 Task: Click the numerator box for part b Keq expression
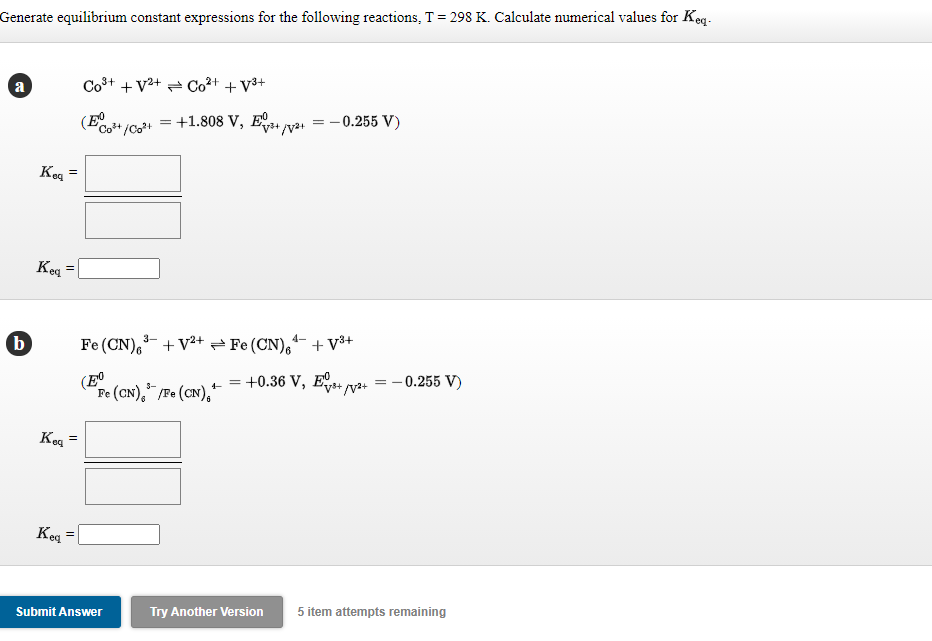point(132,439)
